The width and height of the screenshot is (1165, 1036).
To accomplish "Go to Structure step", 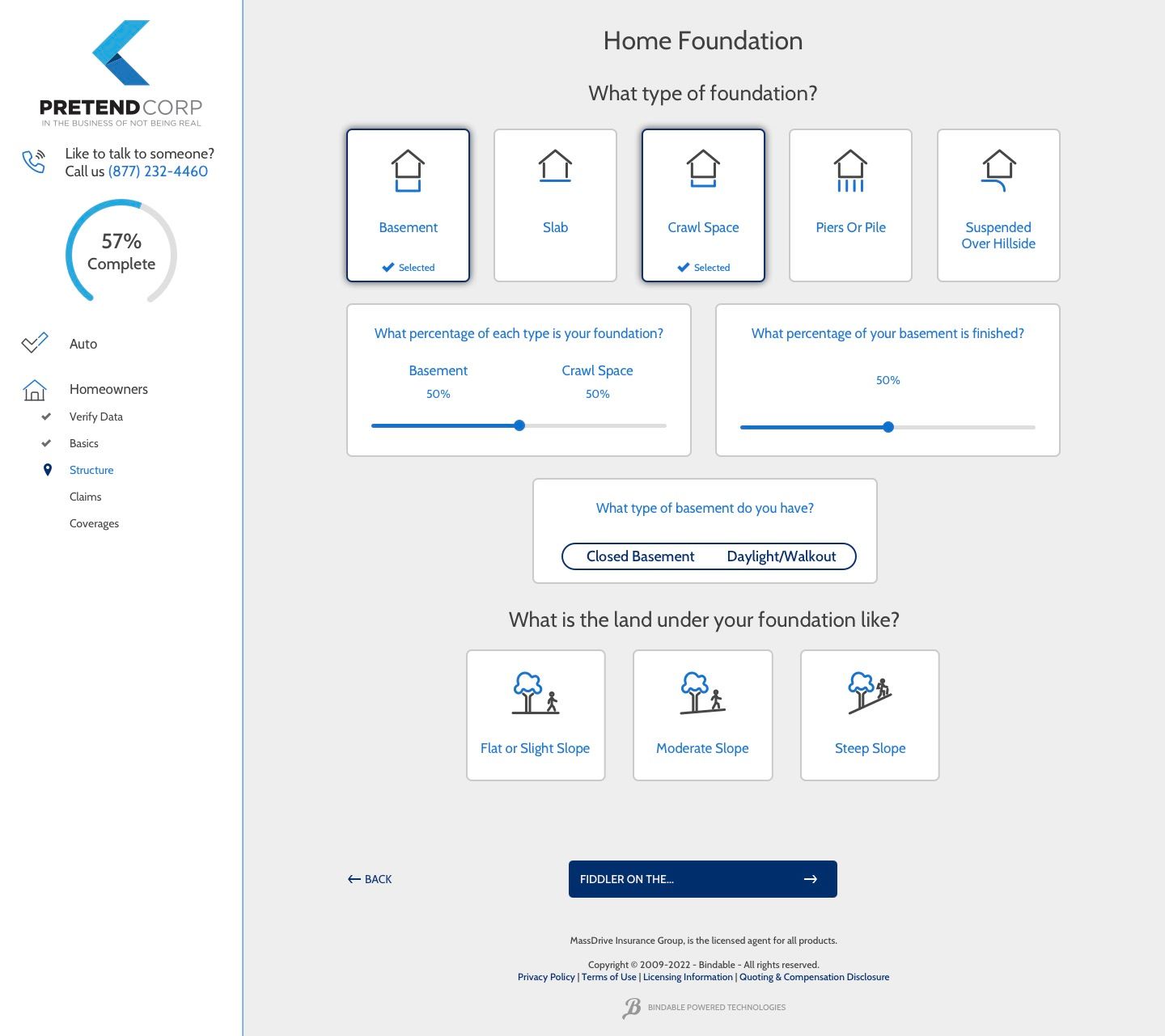I will point(91,470).
